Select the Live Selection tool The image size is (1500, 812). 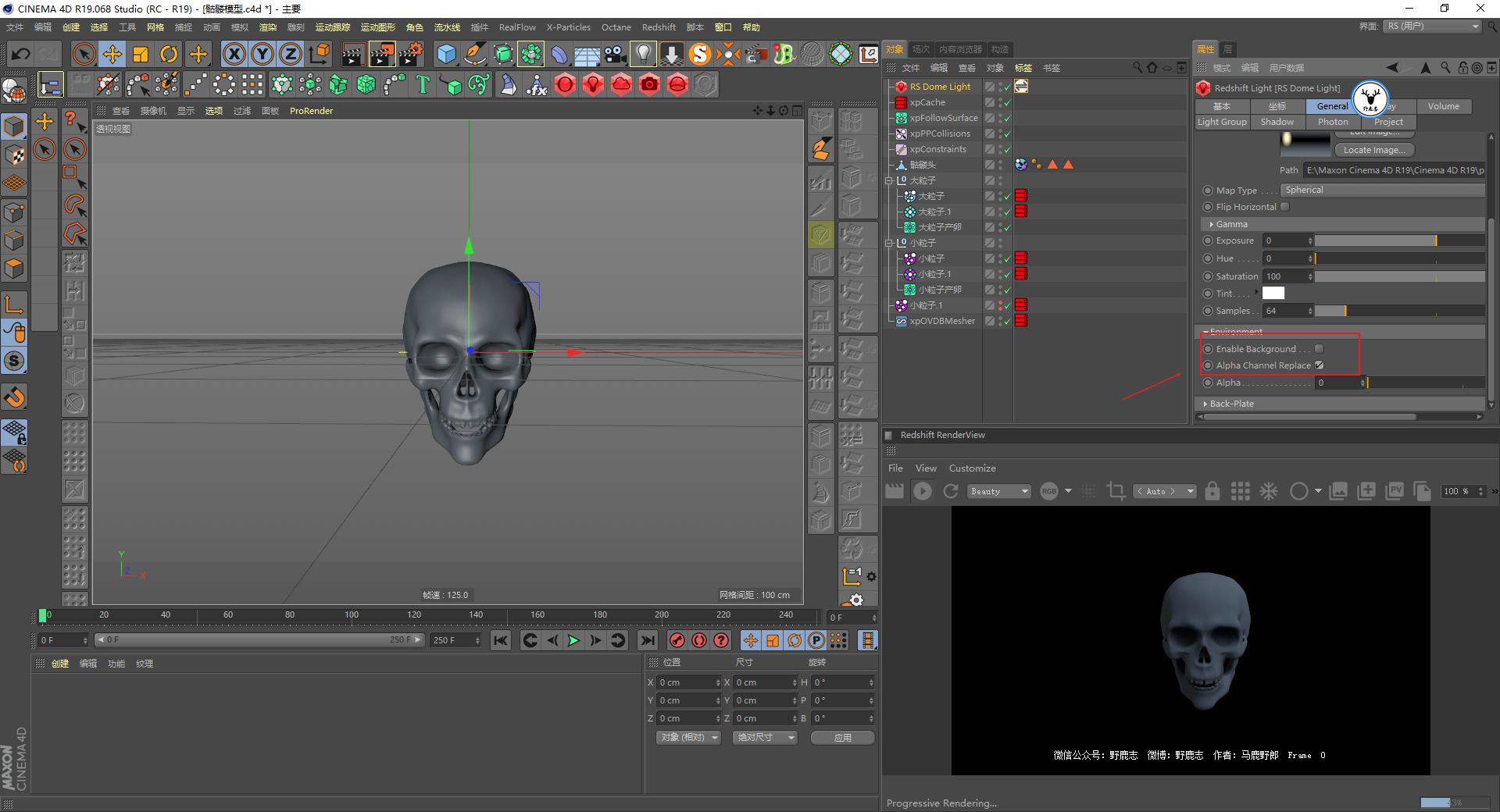point(83,54)
